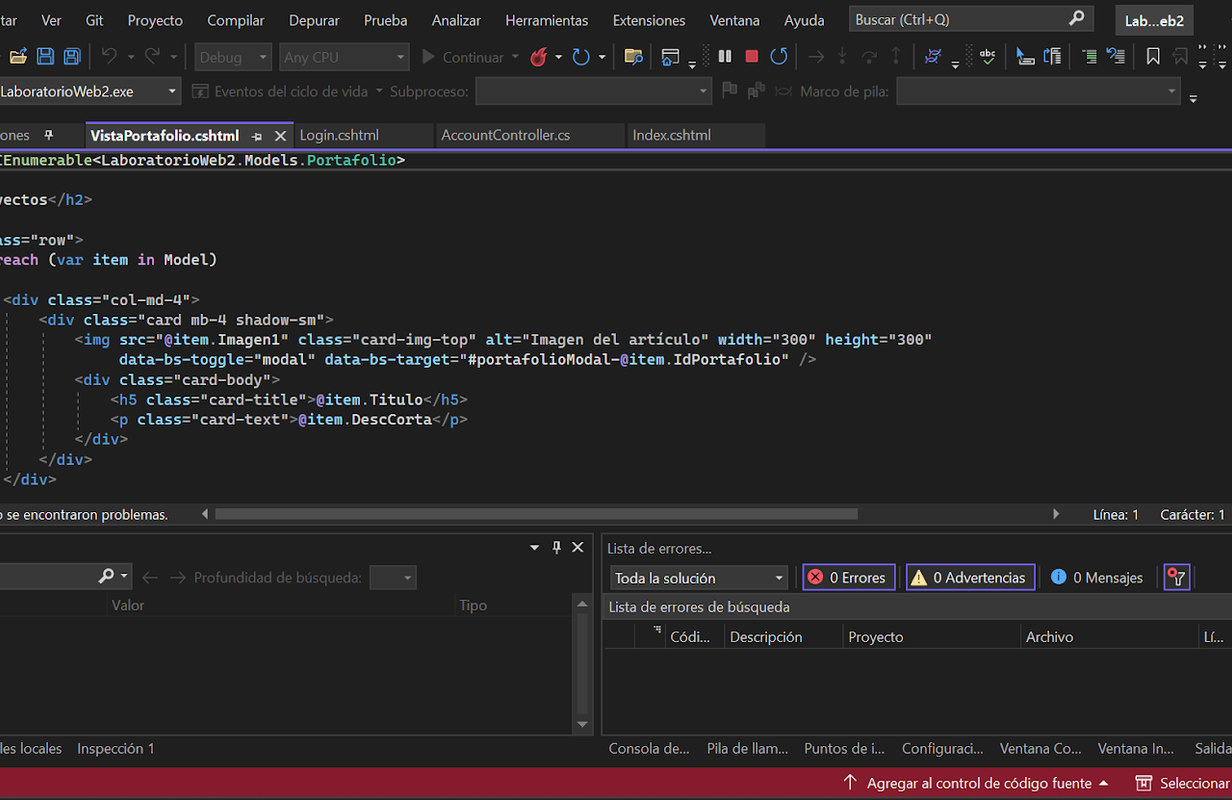Open the Proyecto menu
Screen dimensions: 1232x800
click(x=155, y=20)
